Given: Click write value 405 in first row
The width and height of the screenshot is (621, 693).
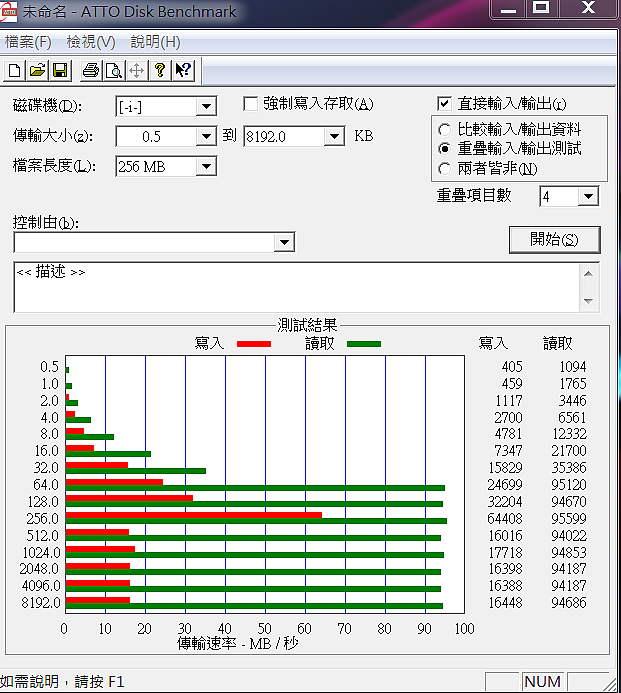Looking at the screenshot, I should pyautogui.click(x=512, y=366).
